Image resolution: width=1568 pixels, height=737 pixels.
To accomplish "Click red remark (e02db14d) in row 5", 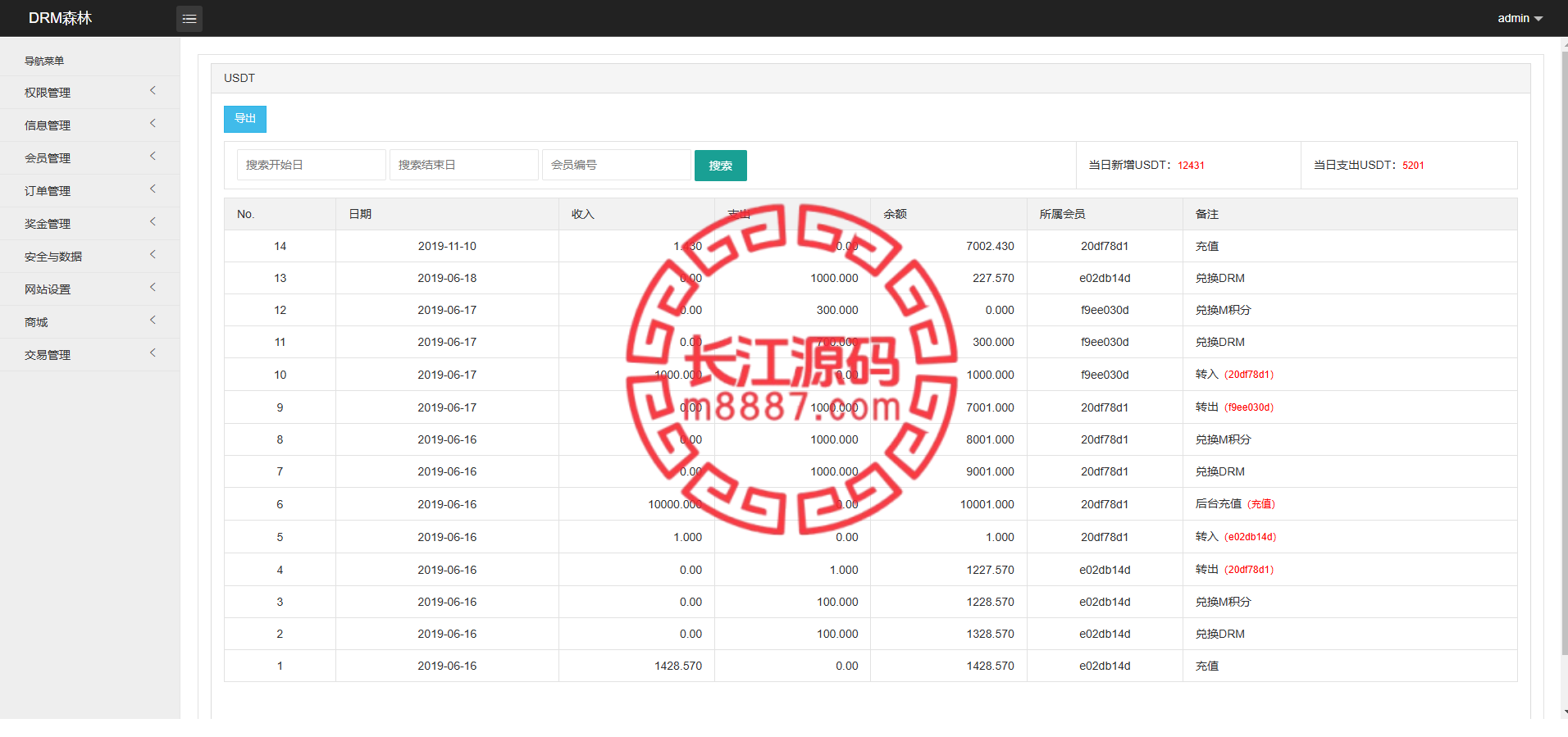I will pos(1251,537).
